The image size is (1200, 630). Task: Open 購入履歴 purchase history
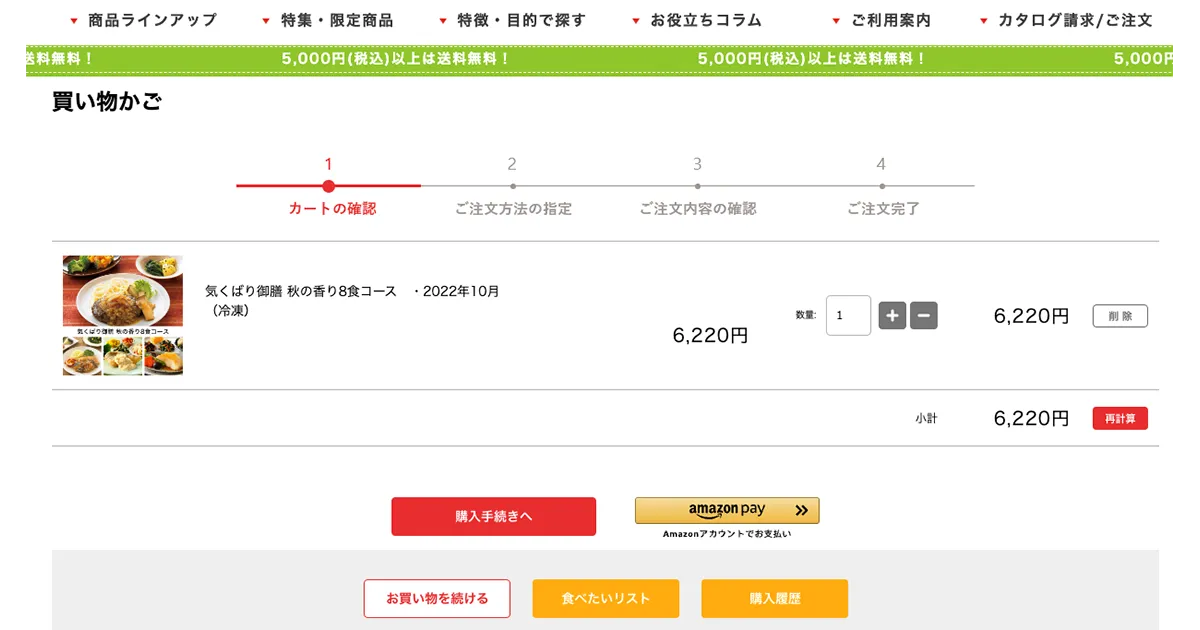pos(774,598)
